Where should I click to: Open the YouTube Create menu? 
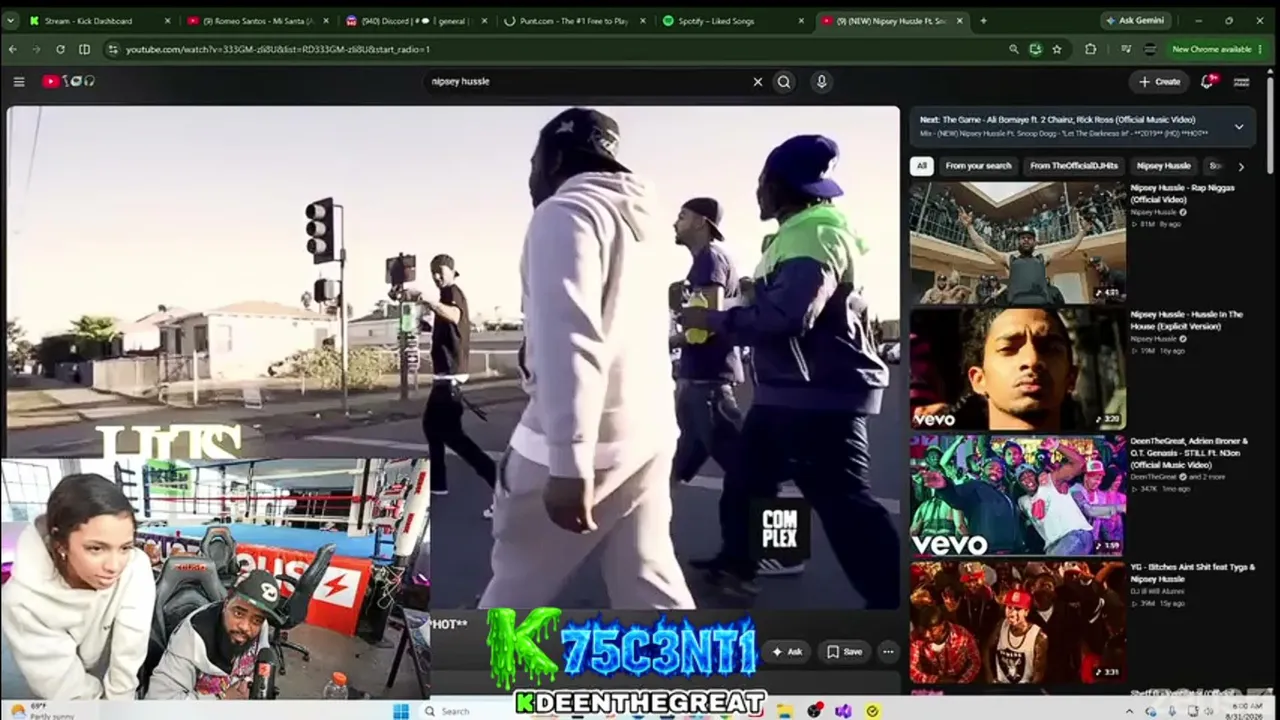point(1159,82)
